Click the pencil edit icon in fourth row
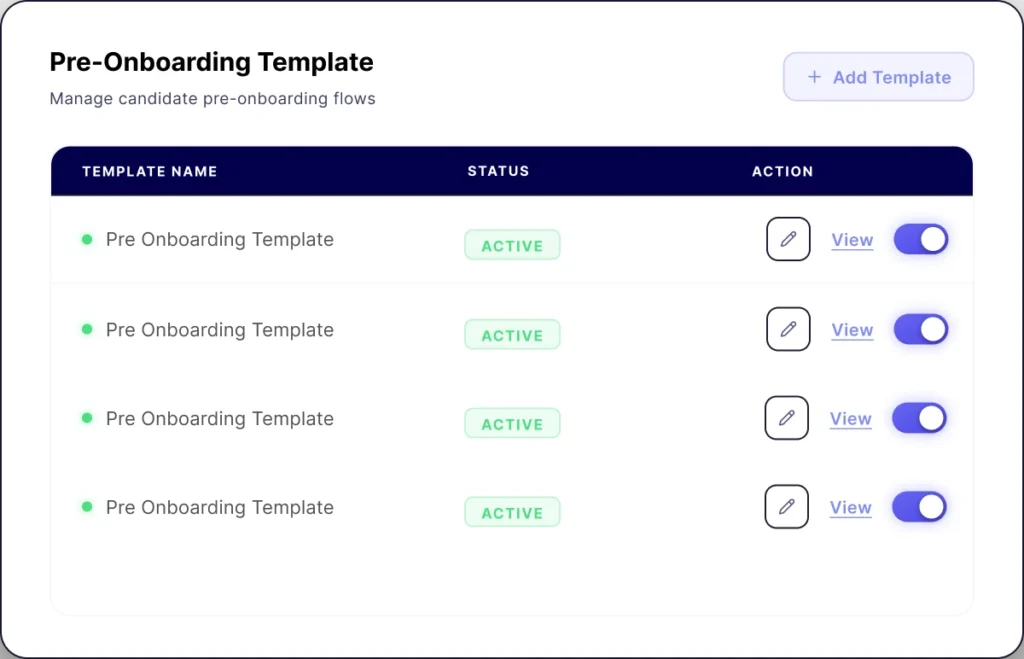This screenshot has width=1024, height=659. [786, 507]
